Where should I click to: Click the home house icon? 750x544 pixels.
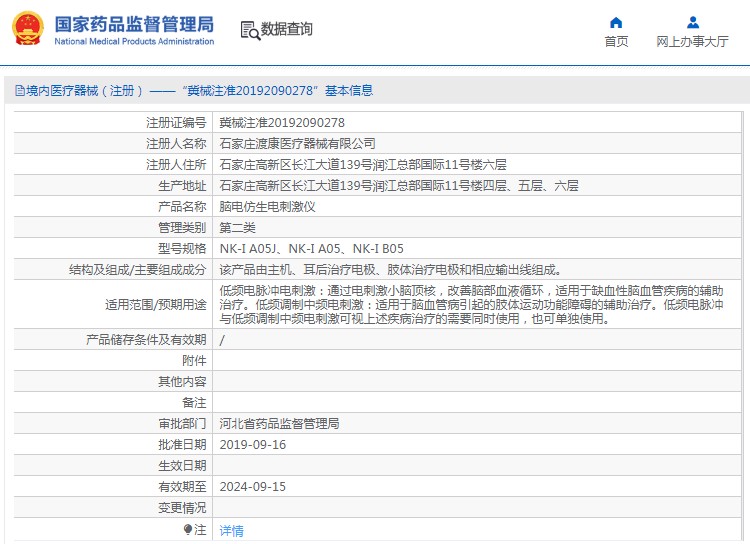[616, 22]
